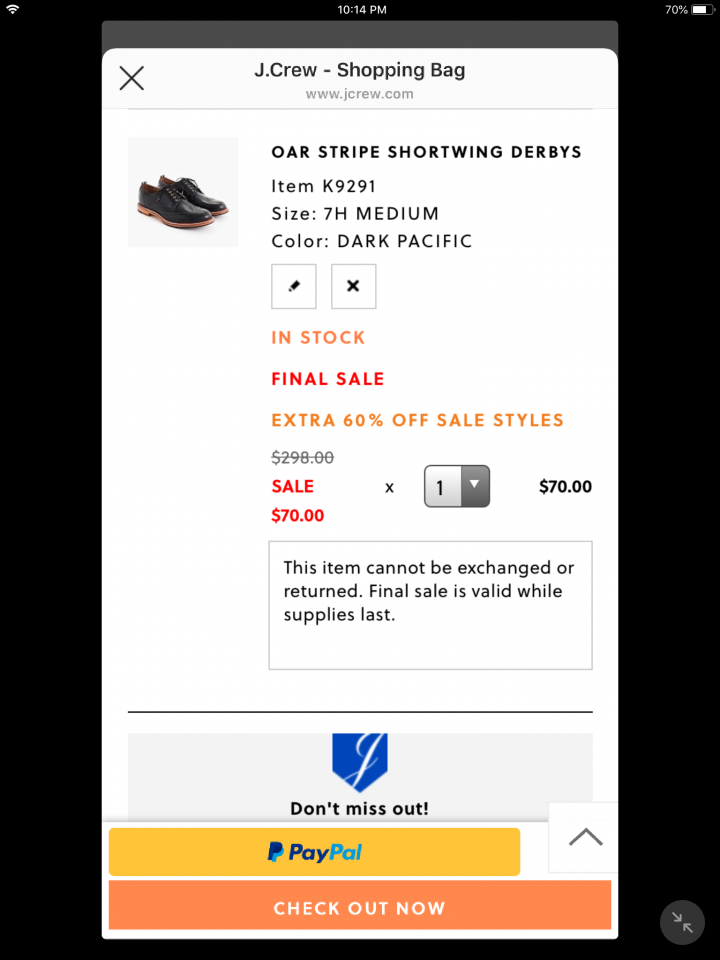
Task: Tap the scroll-to-top chevron arrow
Action: [585, 837]
